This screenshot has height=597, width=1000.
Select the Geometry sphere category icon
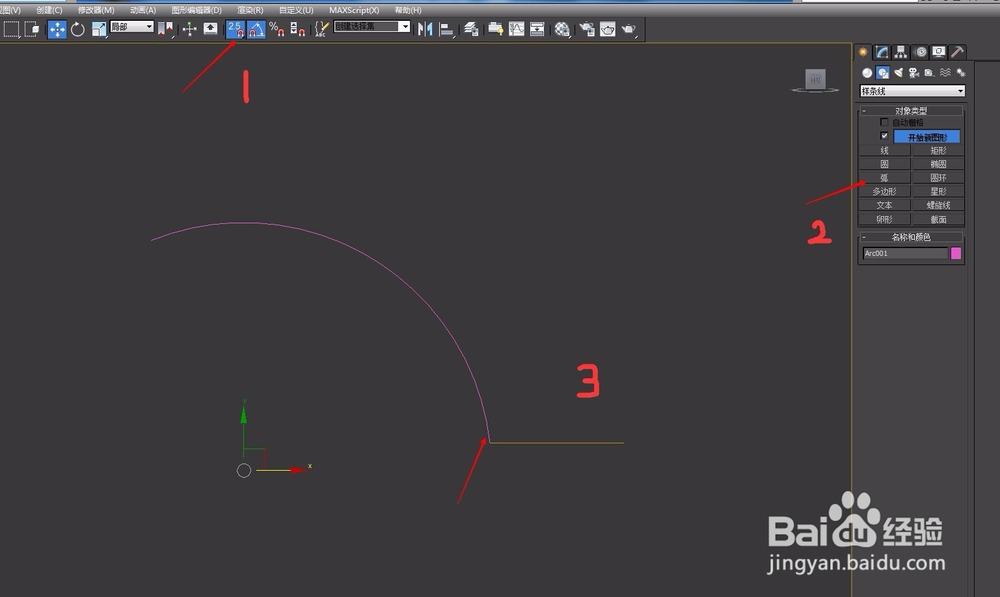click(x=867, y=73)
